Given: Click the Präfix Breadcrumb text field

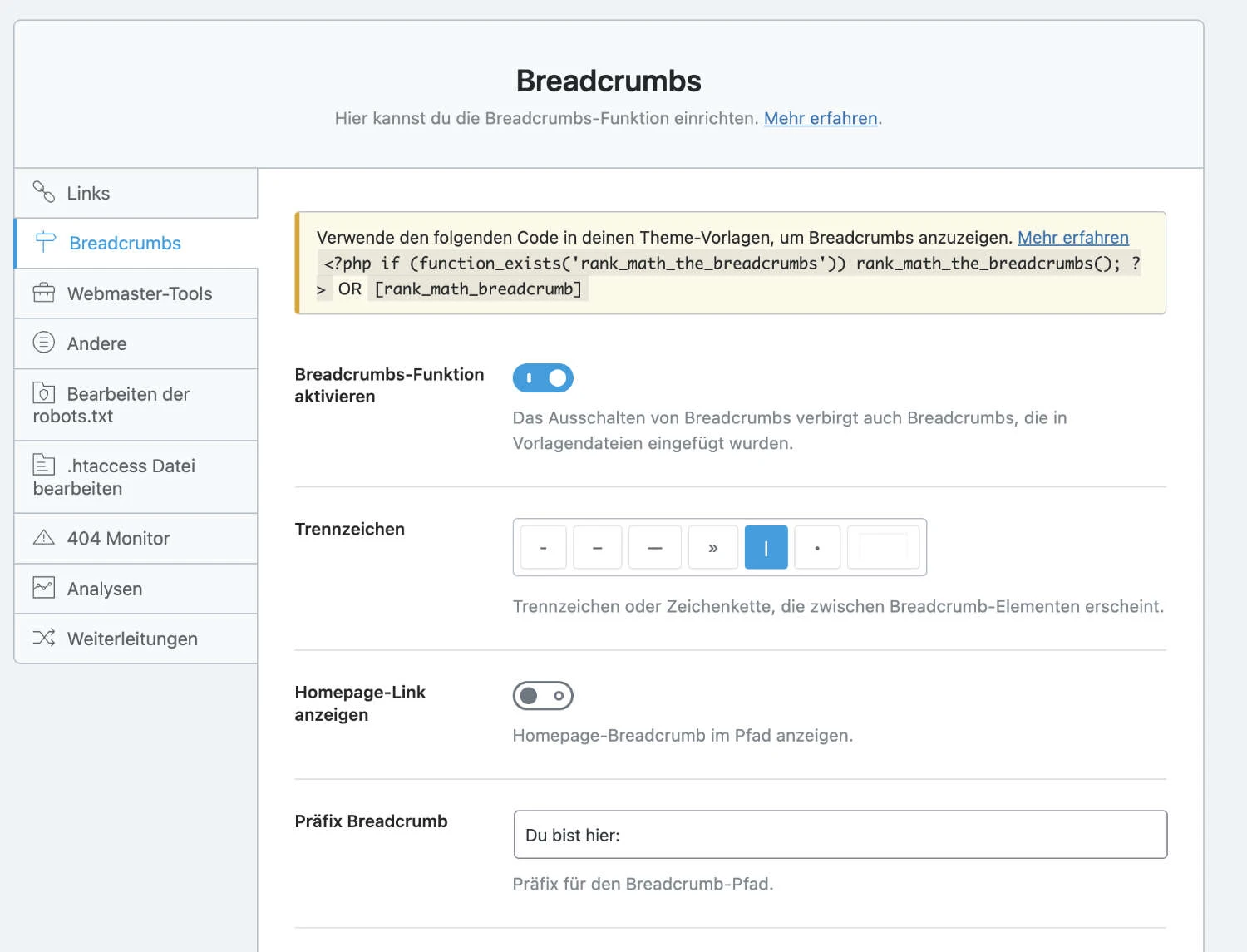Looking at the screenshot, I should click(840, 835).
